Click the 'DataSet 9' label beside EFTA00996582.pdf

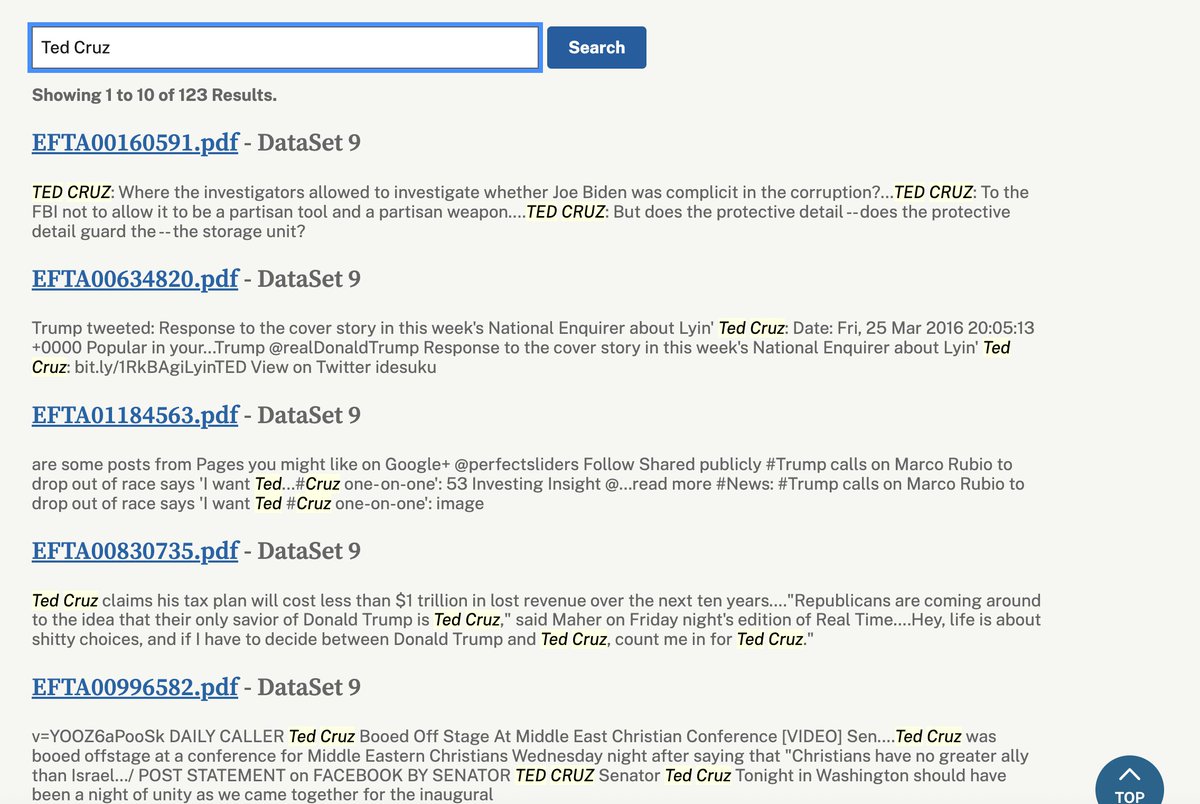[x=309, y=687]
